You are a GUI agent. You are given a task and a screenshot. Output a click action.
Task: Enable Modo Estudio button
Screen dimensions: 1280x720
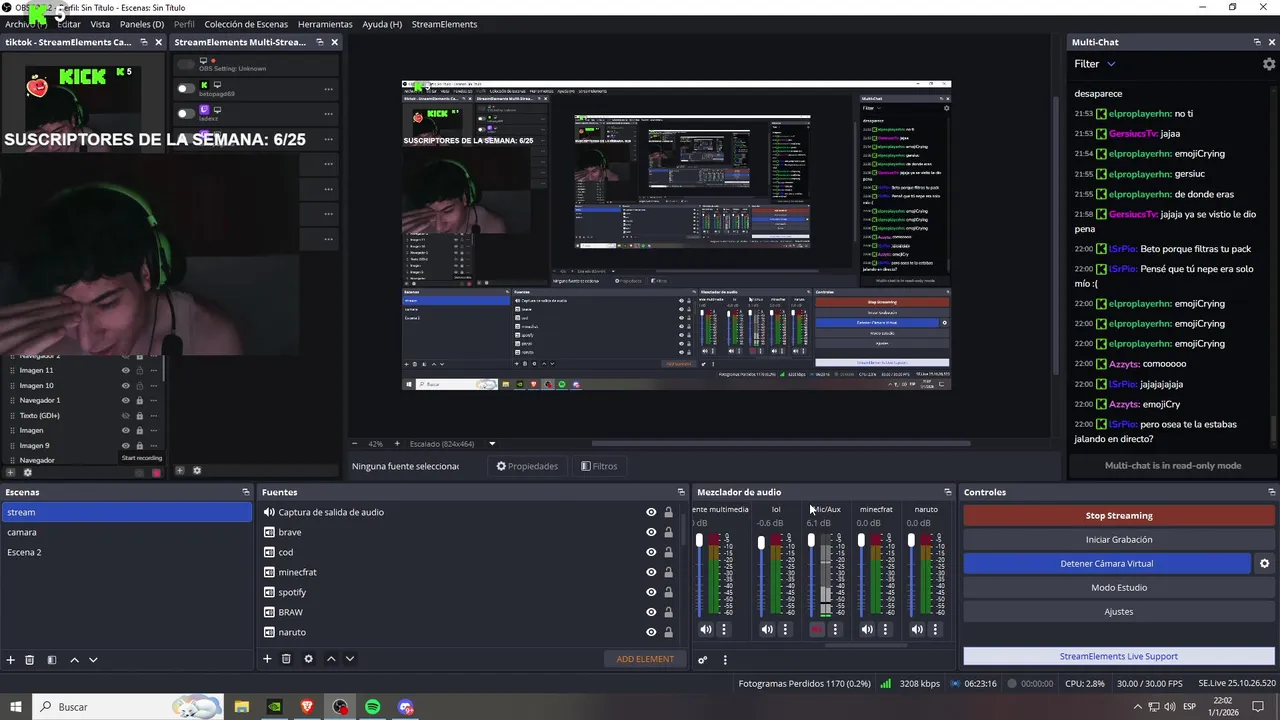(1119, 588)
